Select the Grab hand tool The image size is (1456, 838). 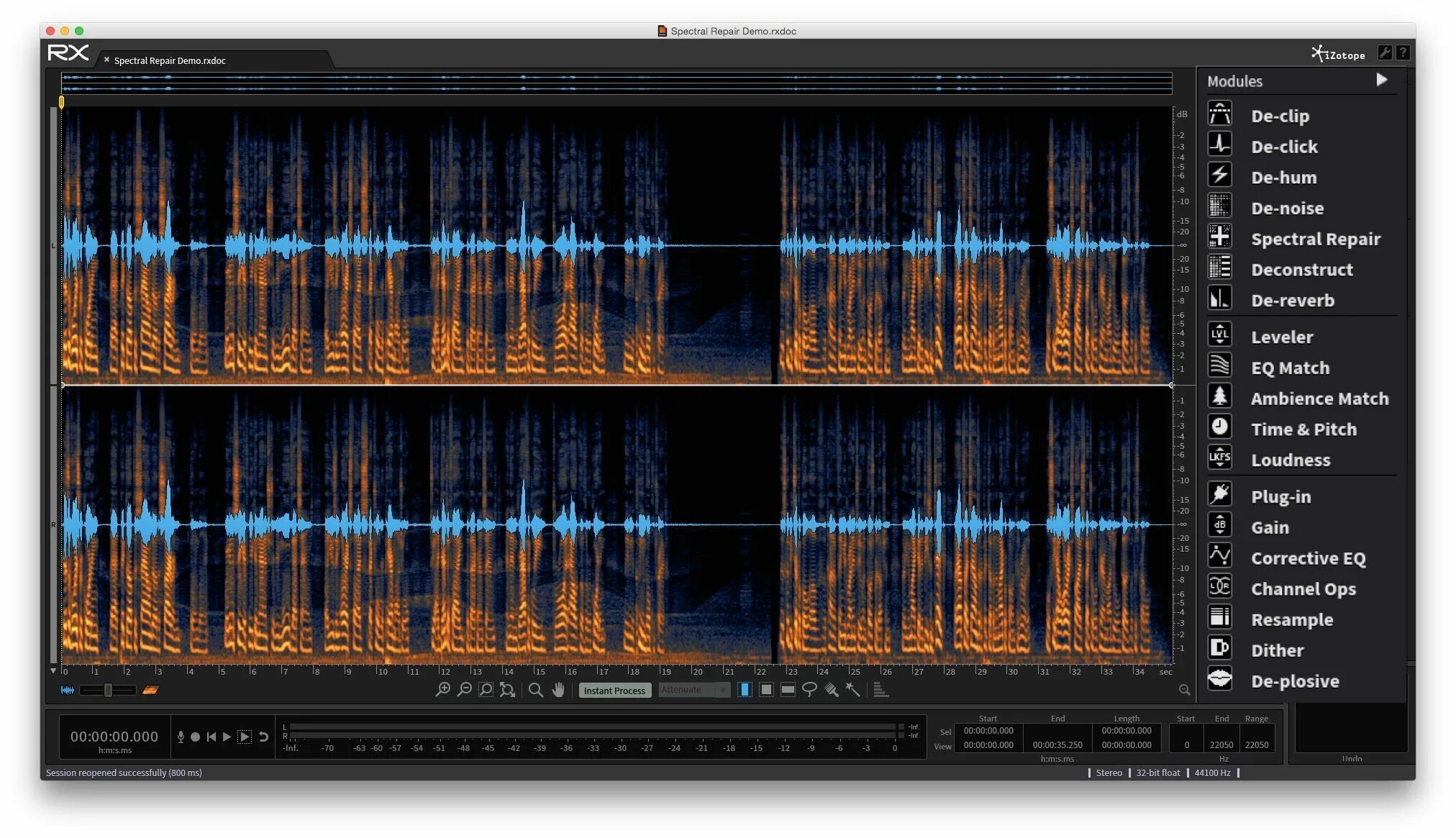pyautogui.click(x=558, y=690)
